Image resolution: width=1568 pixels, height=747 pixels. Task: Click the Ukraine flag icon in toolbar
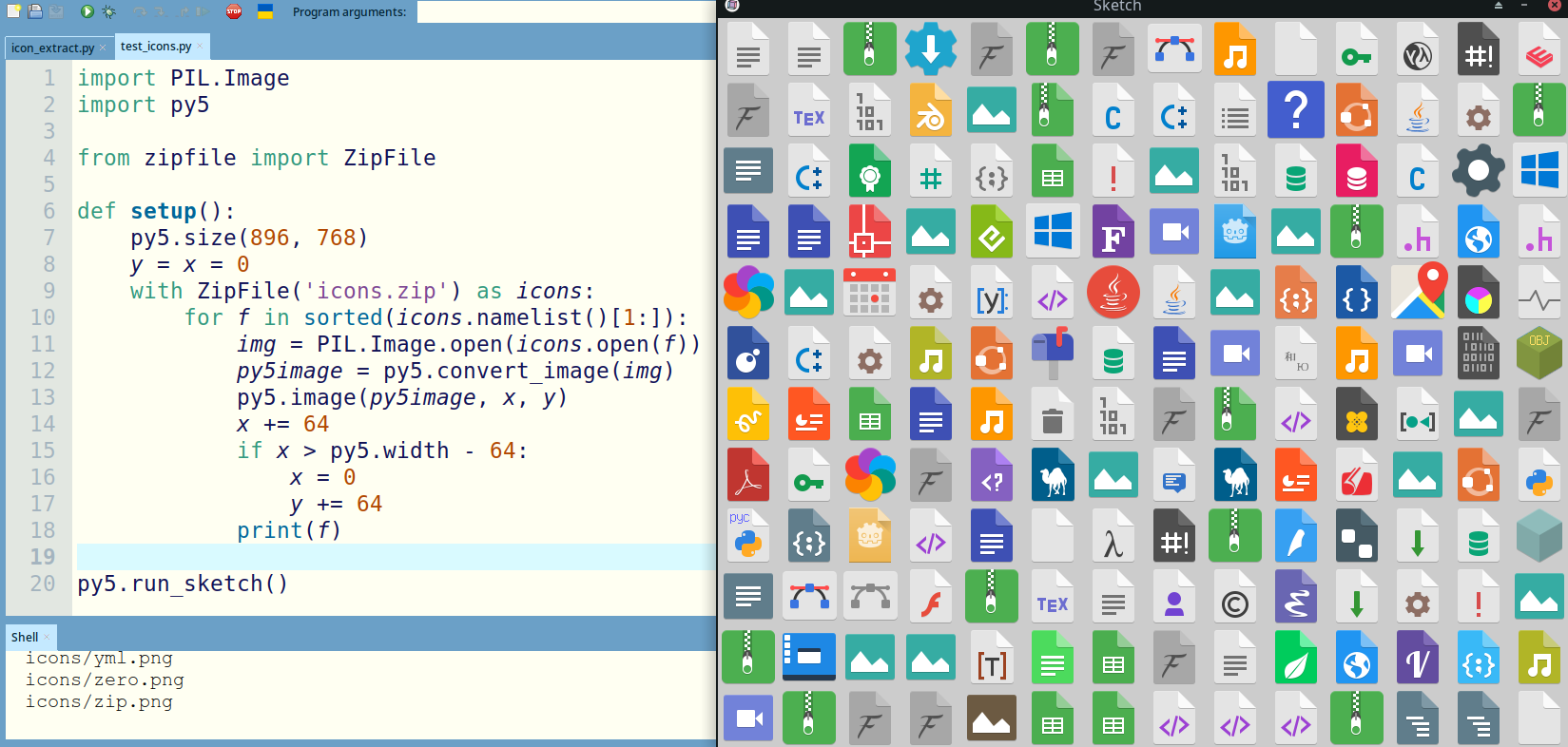point(265,11)
